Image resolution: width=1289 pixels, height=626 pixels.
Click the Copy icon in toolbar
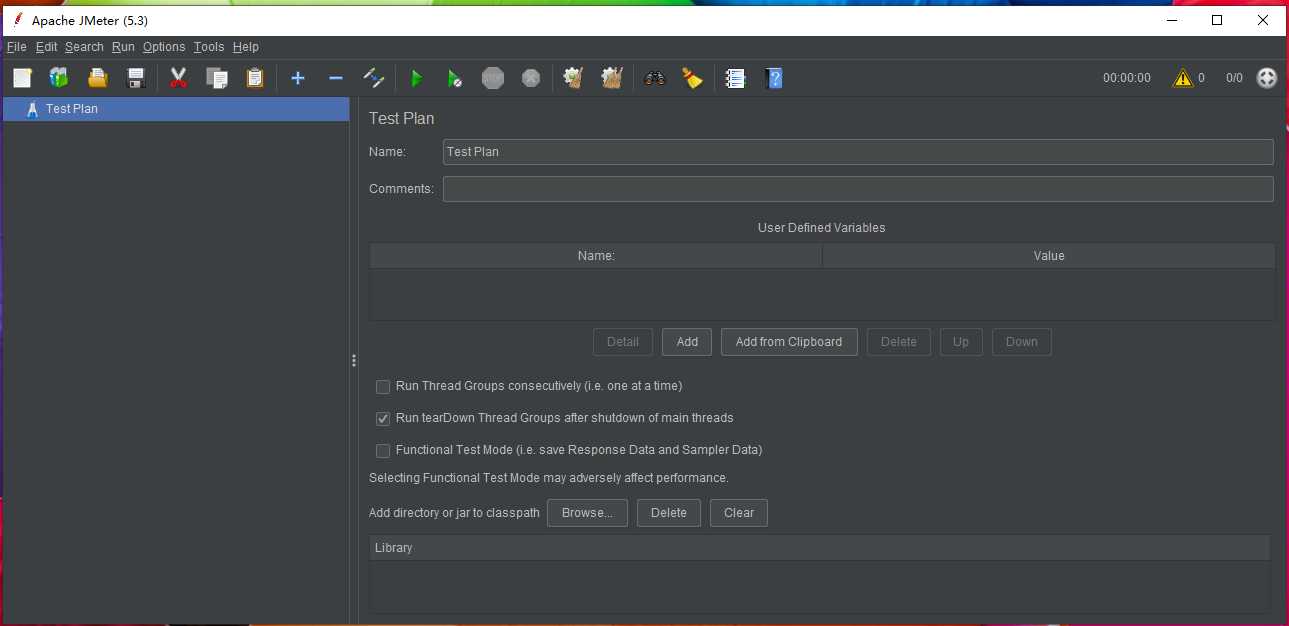click(x=217, y=78)
